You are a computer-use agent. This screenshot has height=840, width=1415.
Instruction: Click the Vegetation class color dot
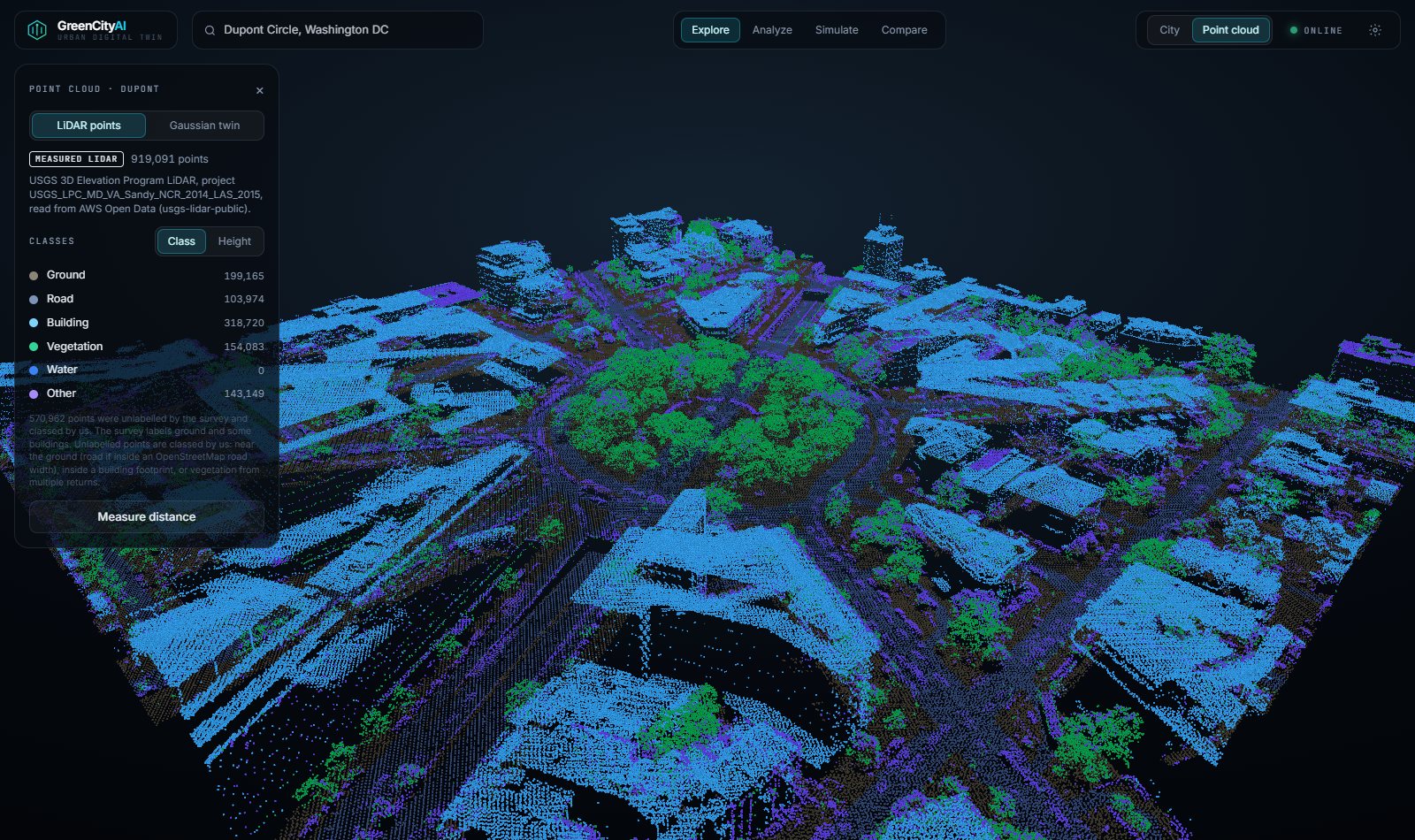tap(34, 347)
